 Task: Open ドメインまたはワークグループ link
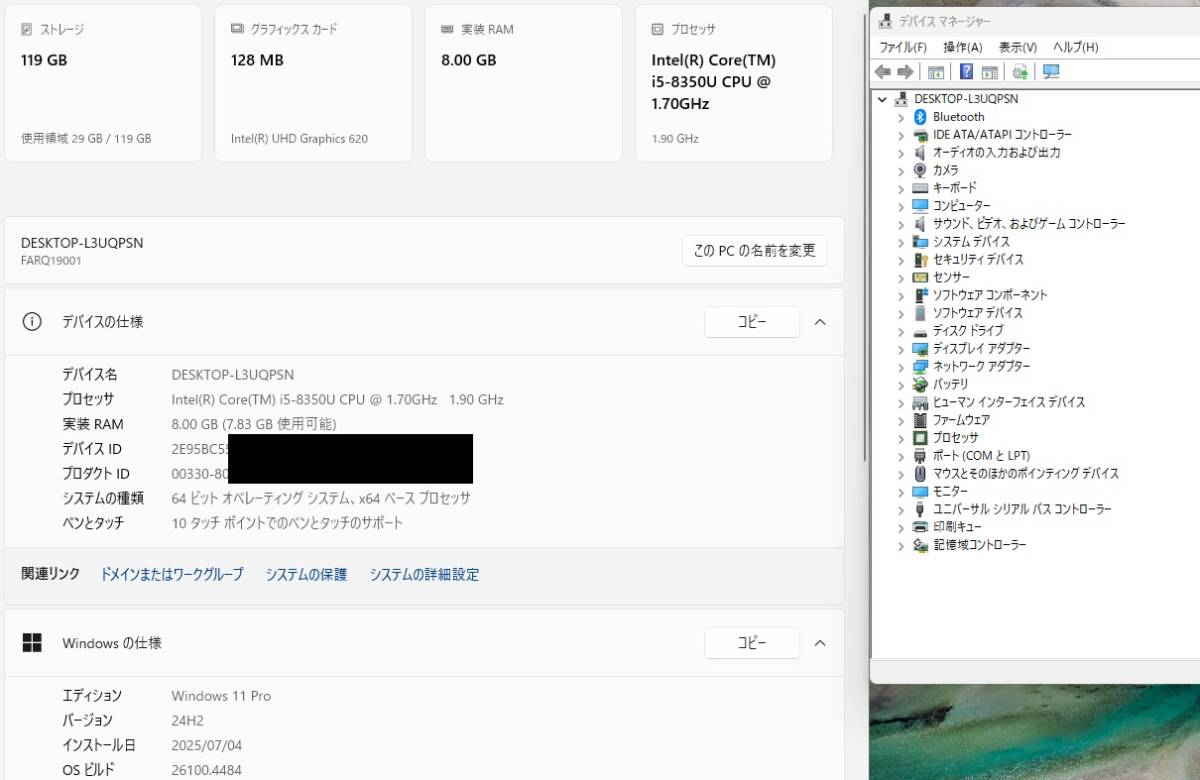pyautogui.click(x=172, y=574)
